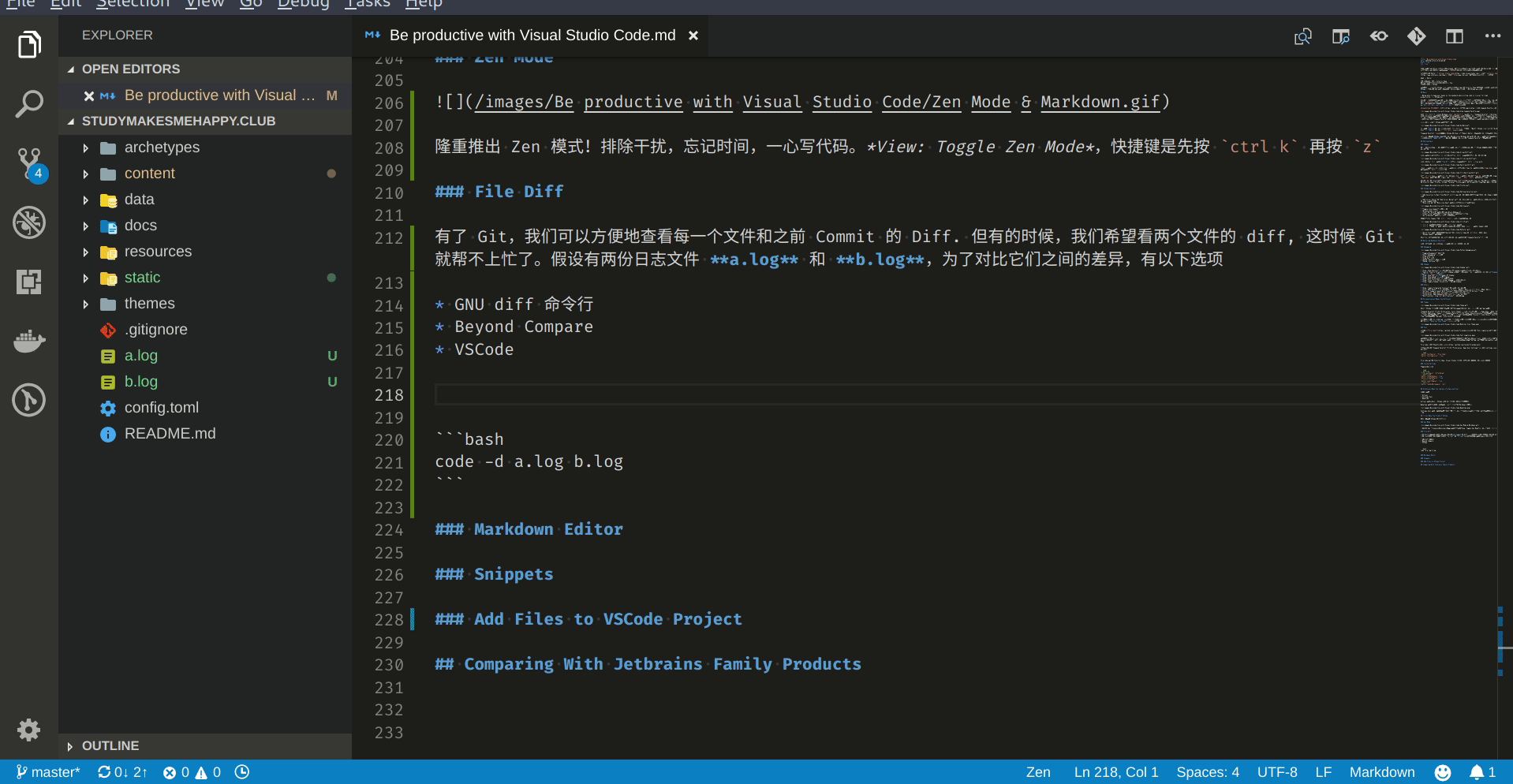Screen dimensions: 1513x784
Task: Open the Debug menu
Action: point(303,4)
